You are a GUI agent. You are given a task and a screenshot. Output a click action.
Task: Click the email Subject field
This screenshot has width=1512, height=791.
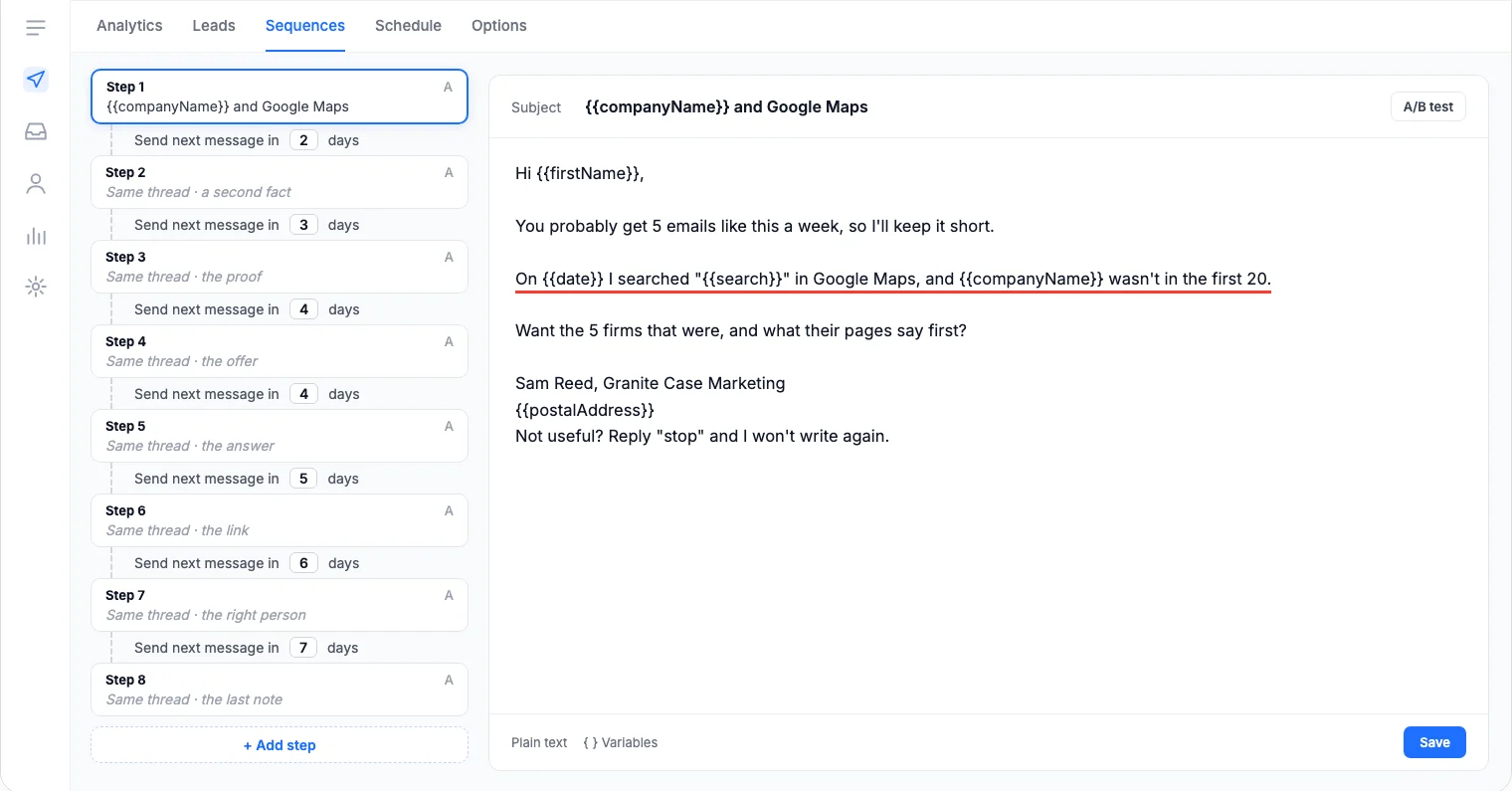726,106
